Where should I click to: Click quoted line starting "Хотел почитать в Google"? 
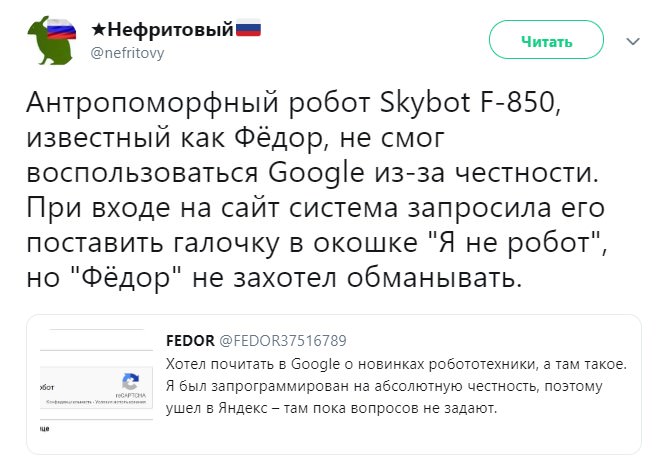click(394, 362)
